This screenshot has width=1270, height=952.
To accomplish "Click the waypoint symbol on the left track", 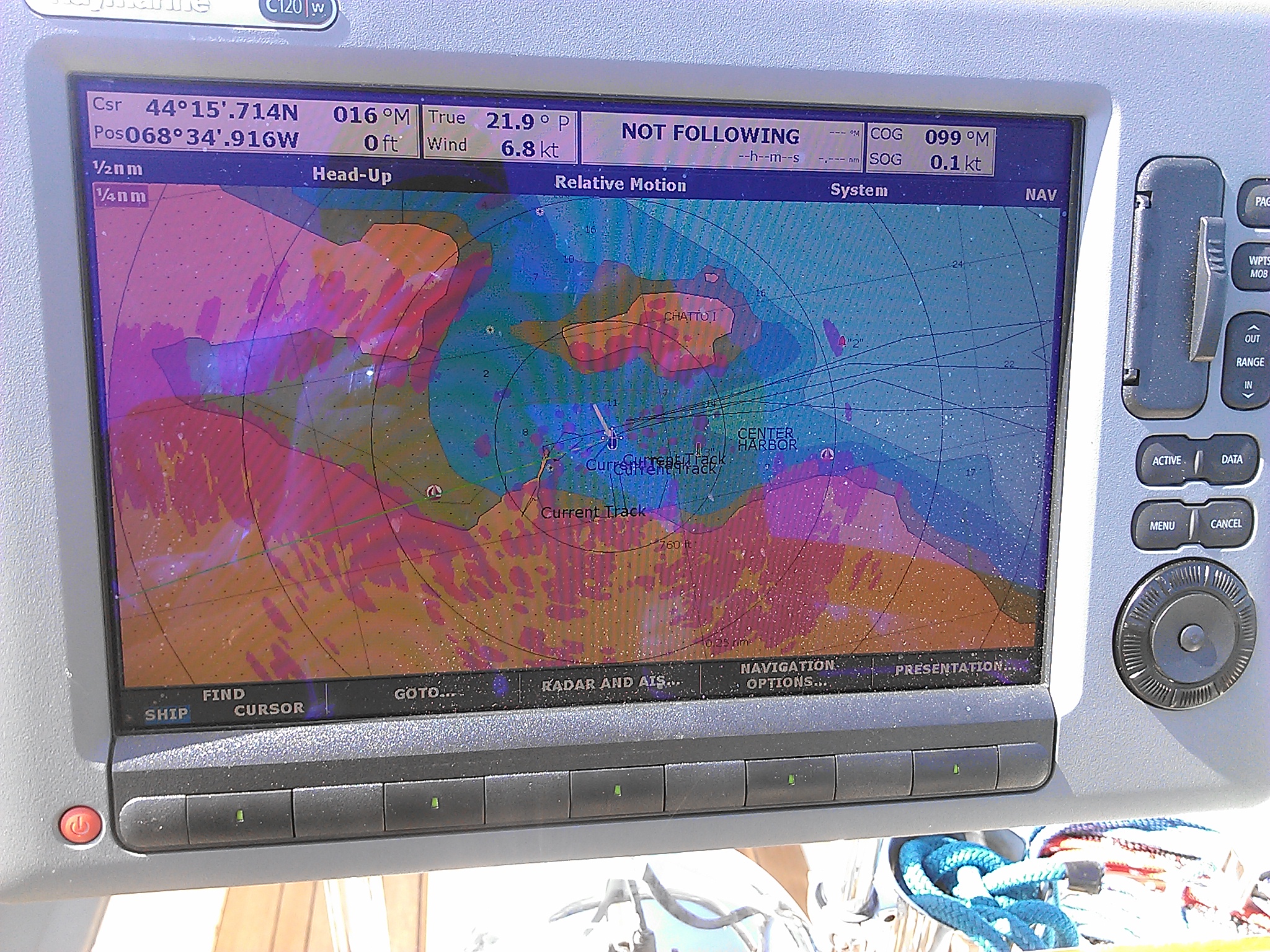I will (435, 493).
